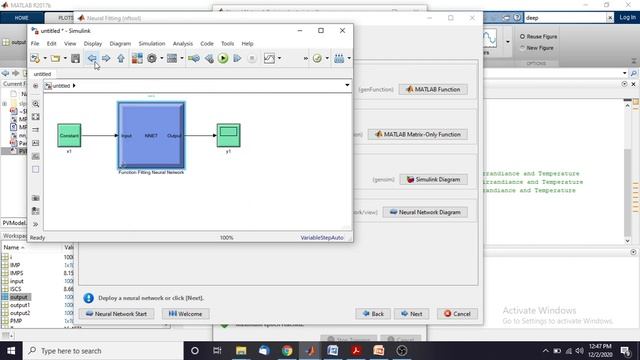Switch to the MATLAB HOME tab
640x360 pixels.
[x=22, y=18]
